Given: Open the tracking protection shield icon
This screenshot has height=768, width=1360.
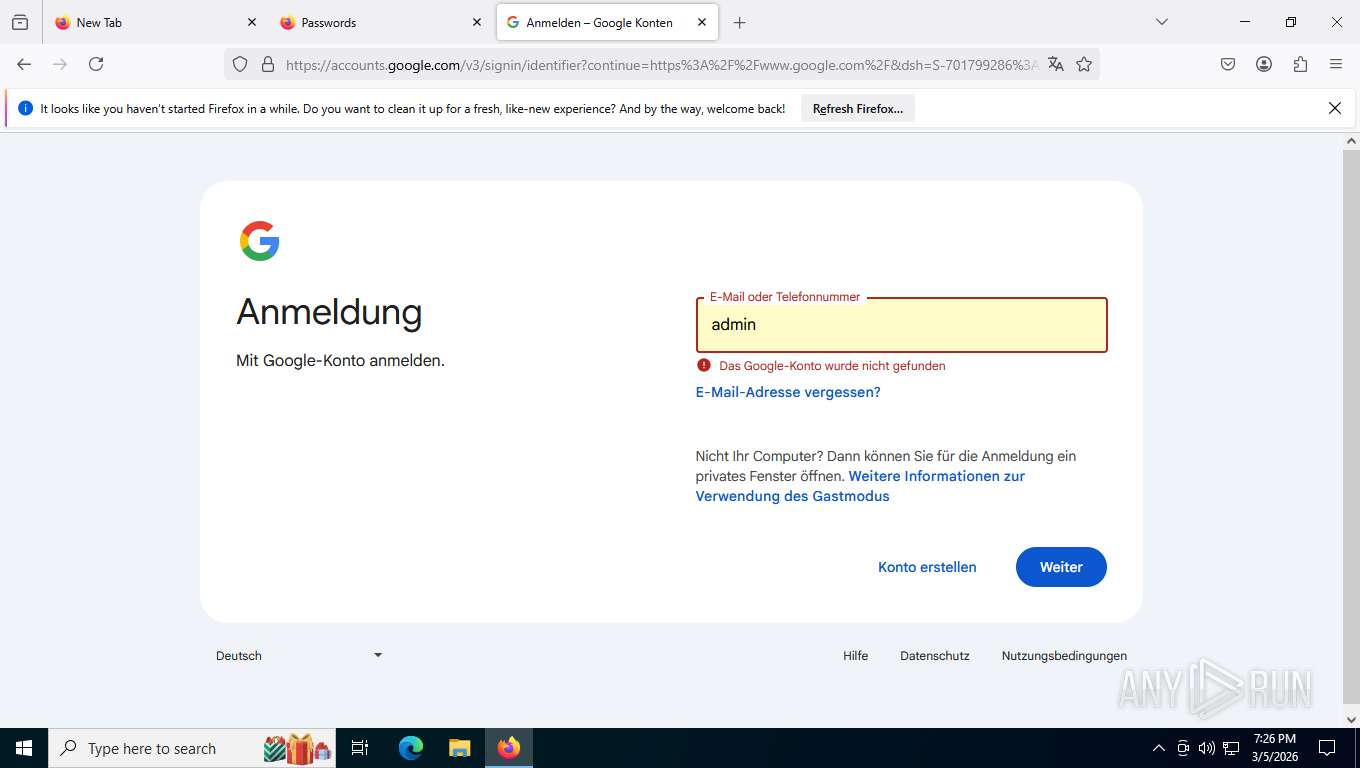Looking at the screenshot, I should (240, 64).
